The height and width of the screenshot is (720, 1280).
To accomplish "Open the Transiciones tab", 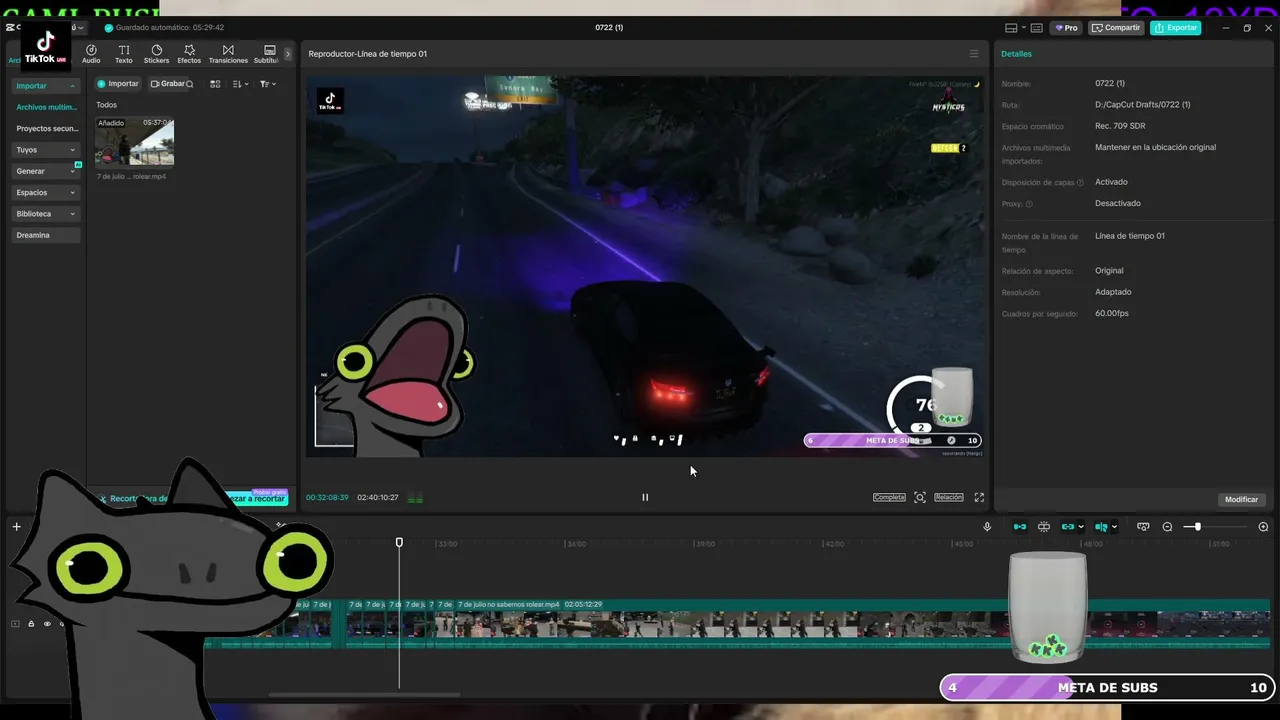I will 228,54.
